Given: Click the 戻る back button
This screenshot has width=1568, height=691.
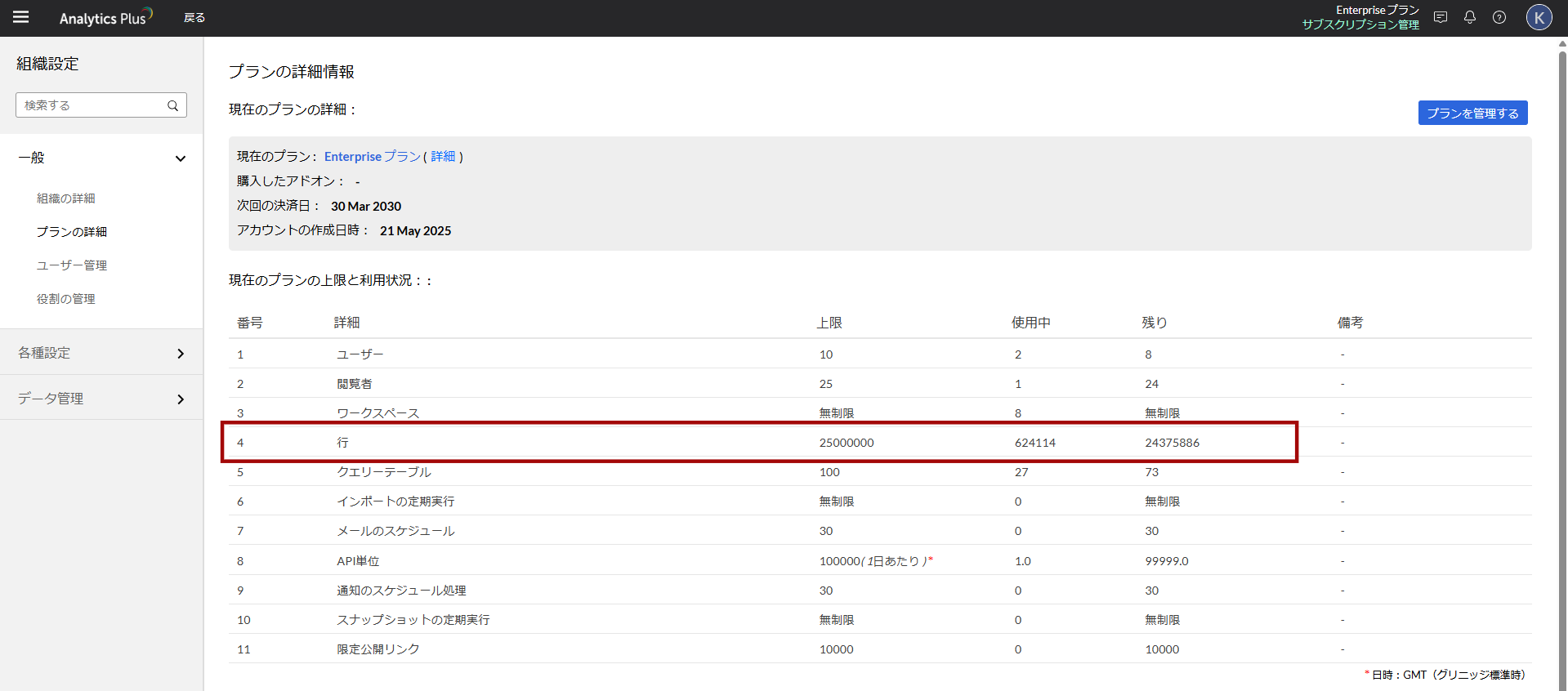Looking at the screenshot, I should click(x=194, y=18).
